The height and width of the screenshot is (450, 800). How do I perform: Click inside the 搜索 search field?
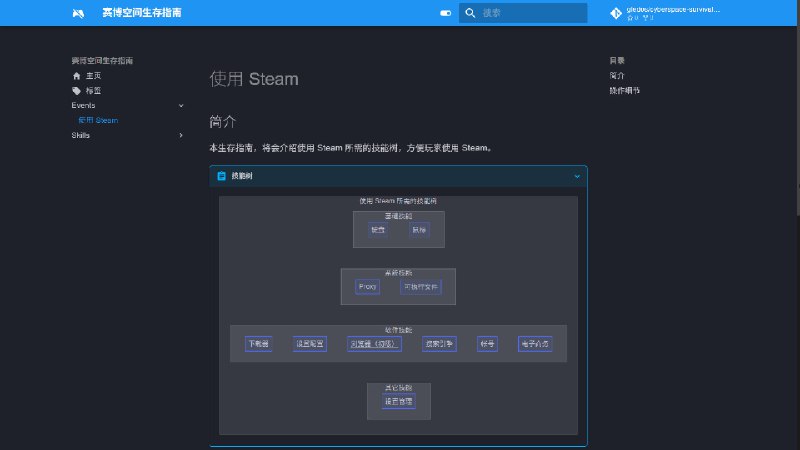click(x=530, y=13)
